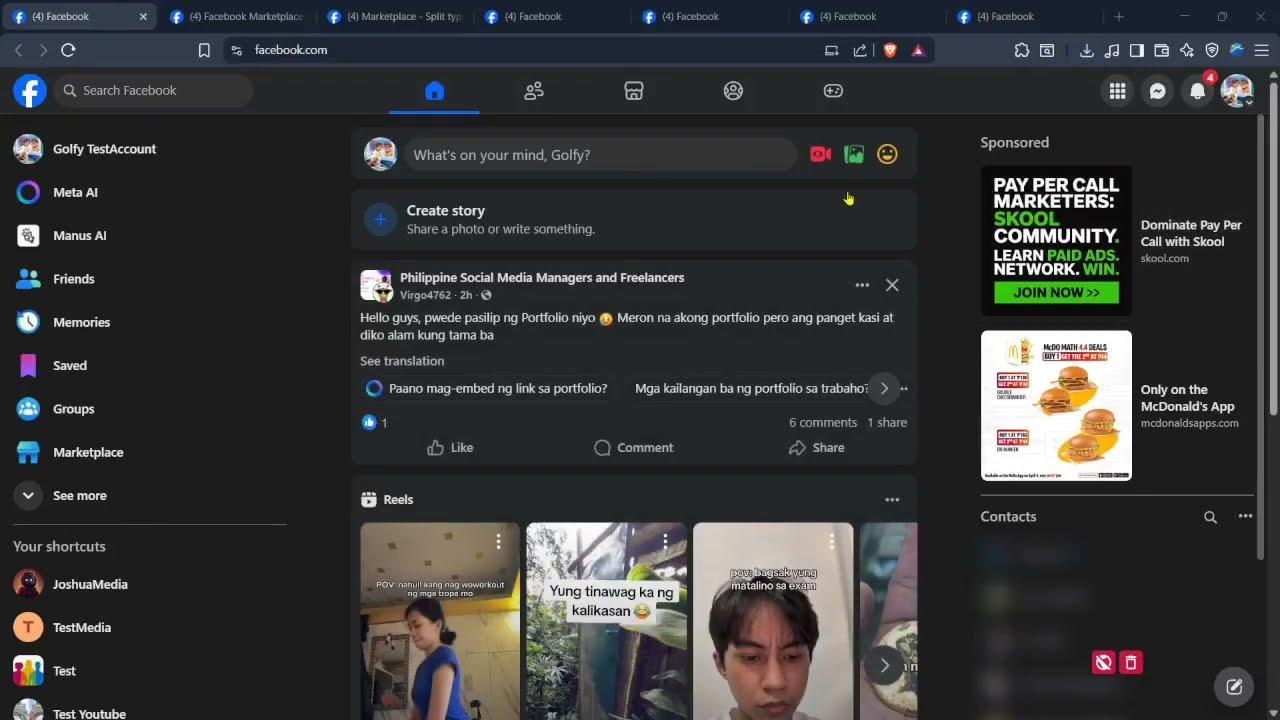Screen dimensions: 1280x720
Task: Open Contacts options menu
Action: point(1245,516)
